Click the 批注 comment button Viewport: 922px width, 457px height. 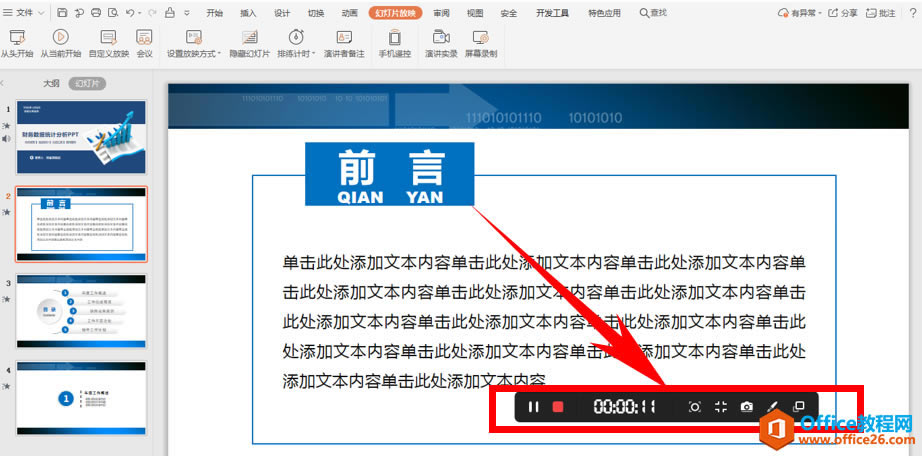tap(881, 13)
